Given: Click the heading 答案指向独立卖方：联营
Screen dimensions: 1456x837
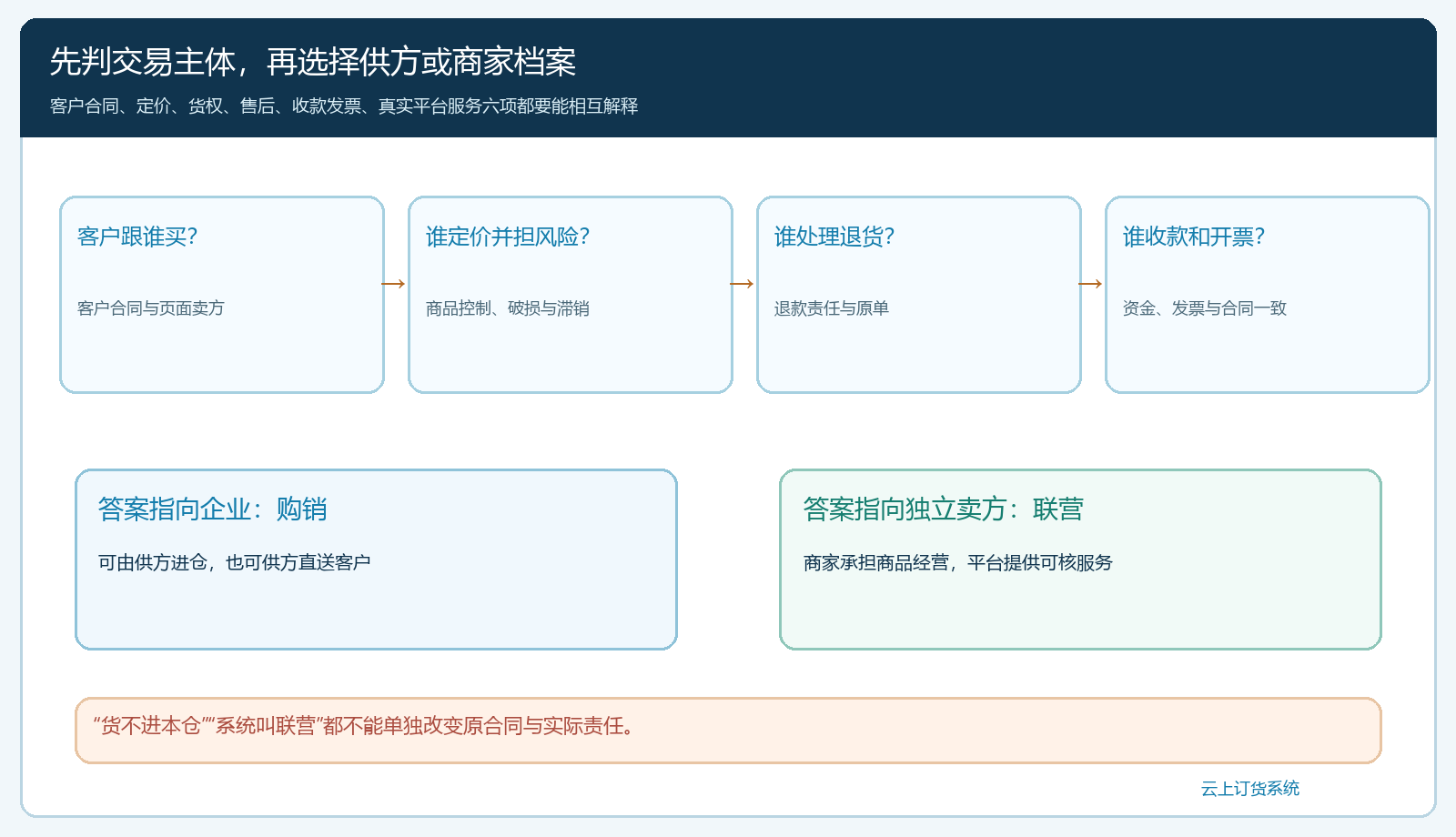Looking at the screenshot, I should pos(944,509).
